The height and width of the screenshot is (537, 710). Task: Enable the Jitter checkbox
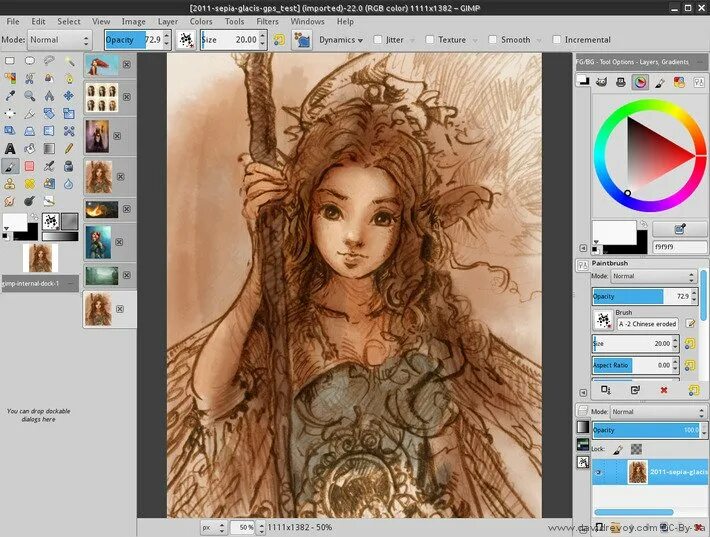click(x=378, y=40)
